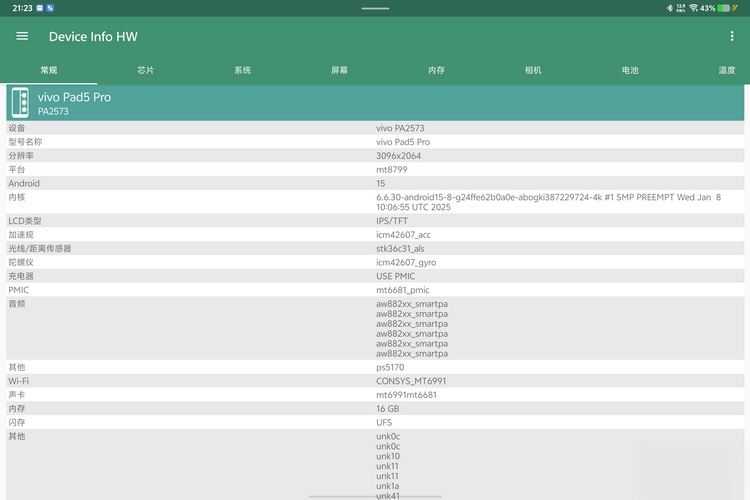Open the three-dot overflow menu

click(732, 36)
